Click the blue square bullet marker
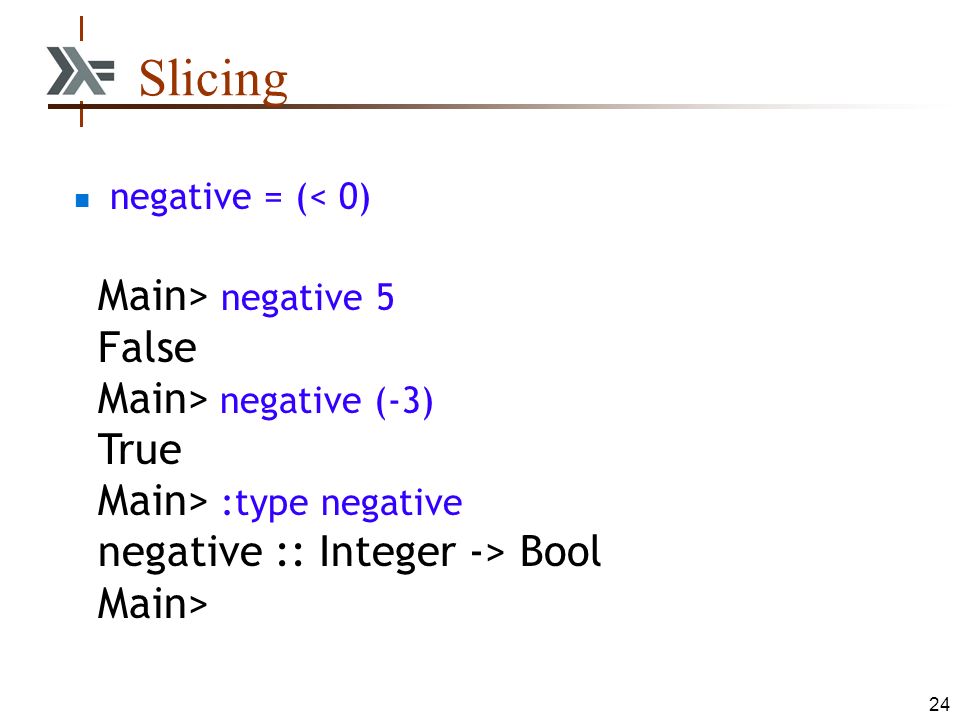This screenshot has width=960, height=720. click(x=82, y=200)
